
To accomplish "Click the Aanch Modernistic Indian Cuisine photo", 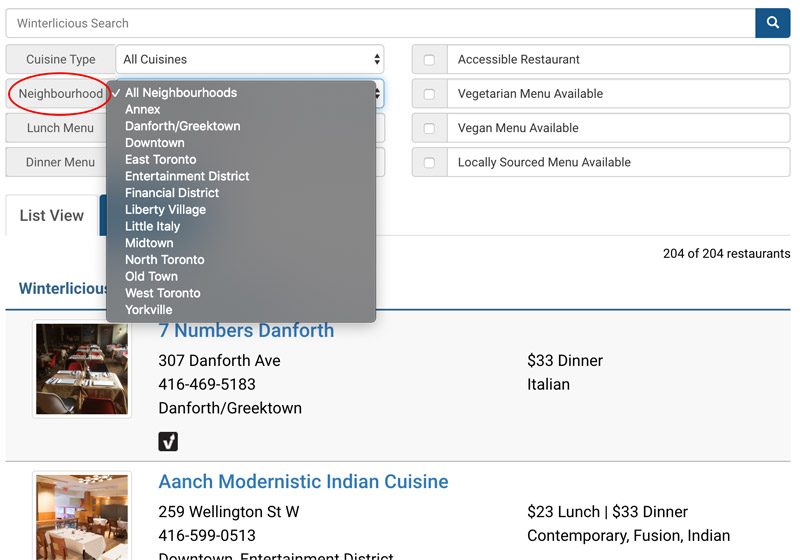I will coord(82,517).
